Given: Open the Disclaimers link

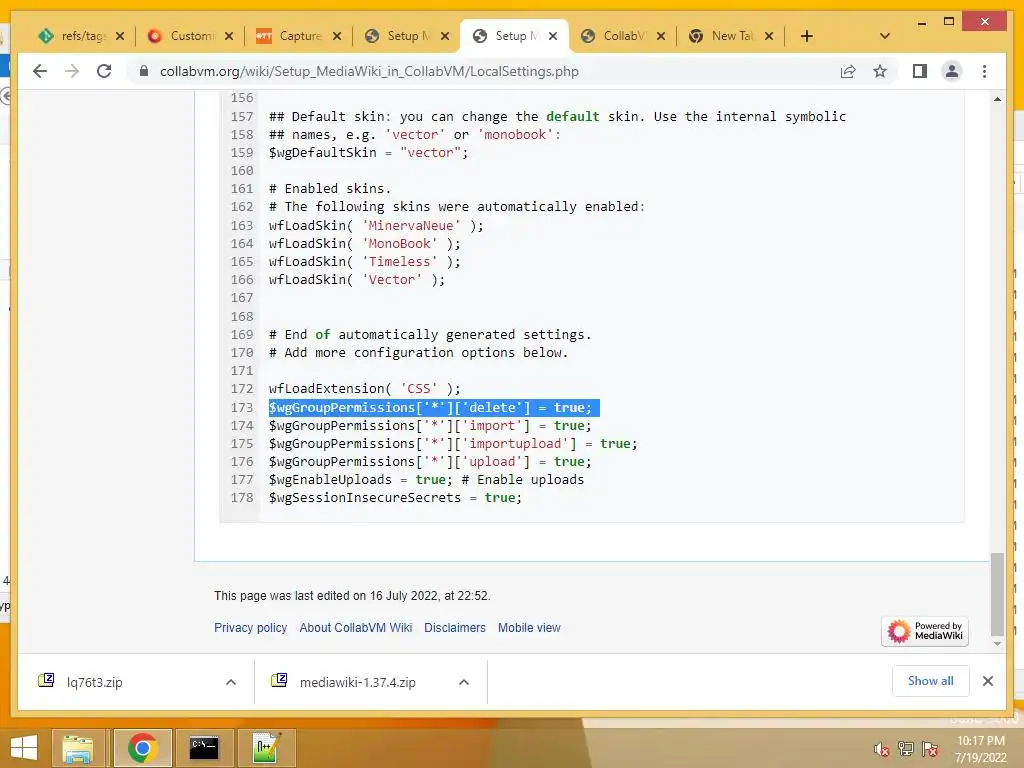Looking at the screenshot, I should 455,628.
